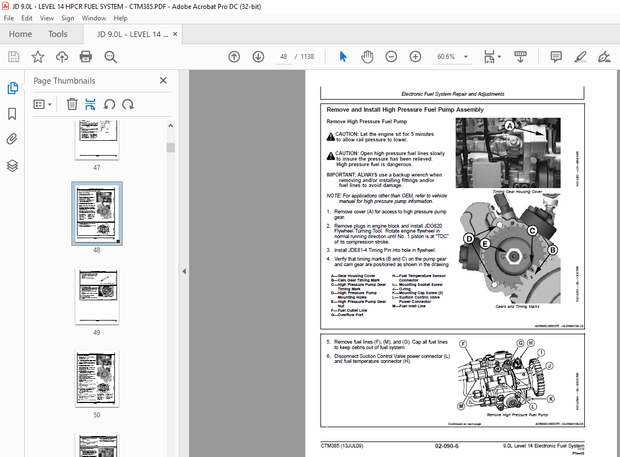Close the Page Thumbnails panel
This screenshot has width=620, height=457.
[163, 81]
